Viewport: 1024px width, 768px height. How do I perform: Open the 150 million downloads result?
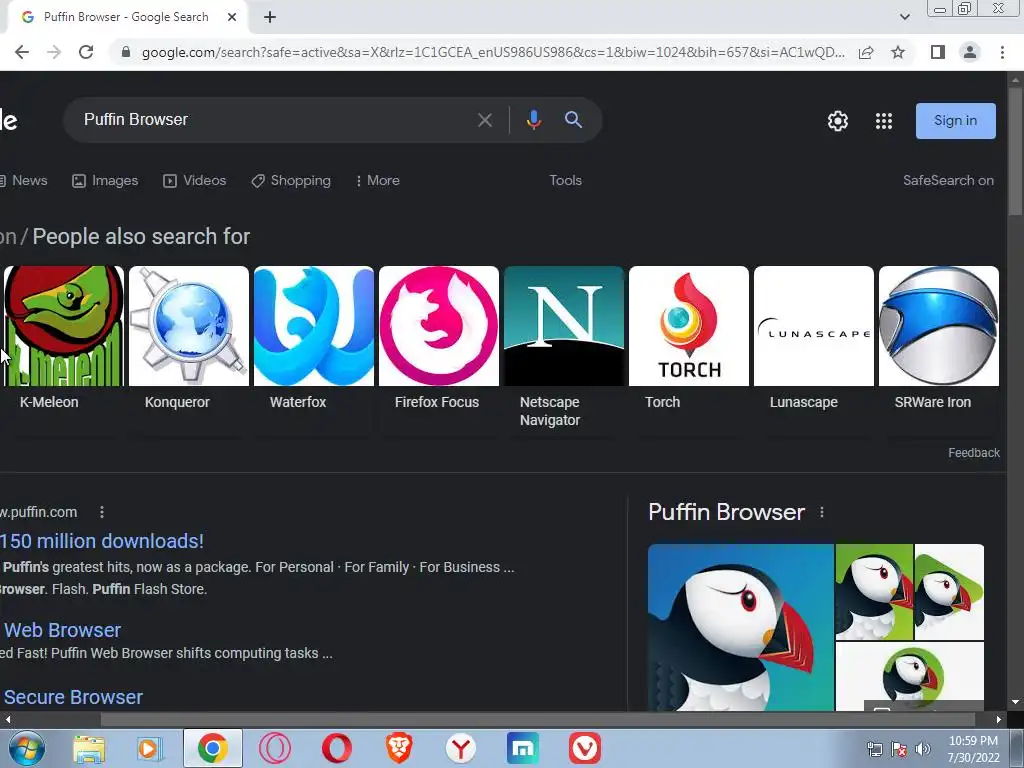pos(102,541)
